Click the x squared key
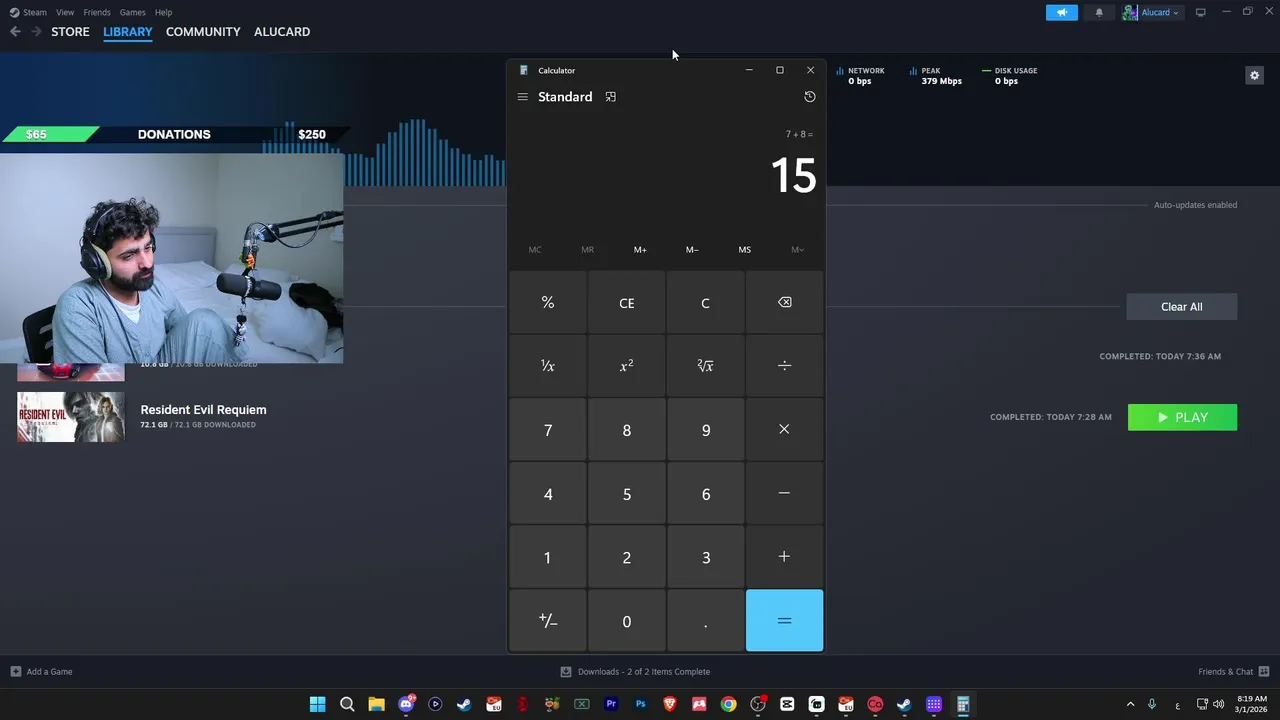1280x720 pixels. [x=627, y=366]
